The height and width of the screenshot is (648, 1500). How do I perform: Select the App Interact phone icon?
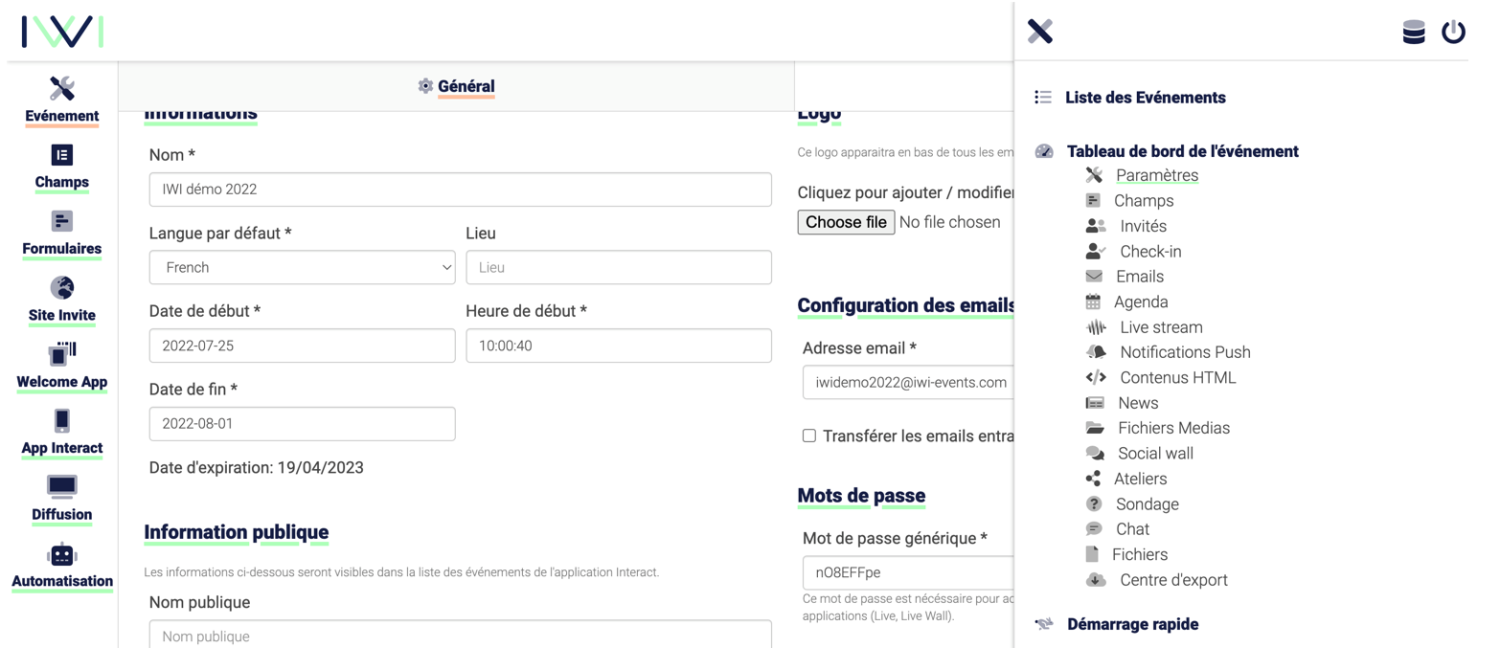pyautogui.click(x=62, y=421)
